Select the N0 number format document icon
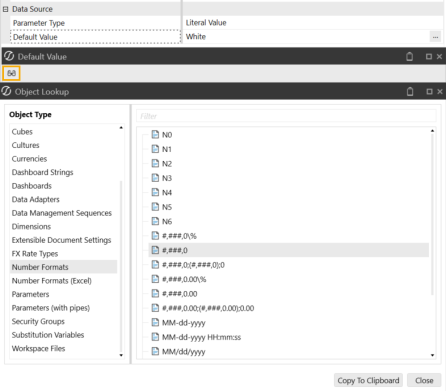Image resolution: width=446 pixels, height=391 pixels. pyautogui.click(x=155, y=134)
